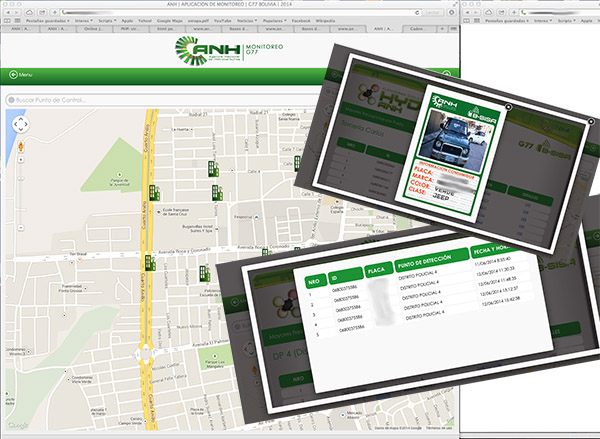Select the building marker near Calle 4

point(213,169)
